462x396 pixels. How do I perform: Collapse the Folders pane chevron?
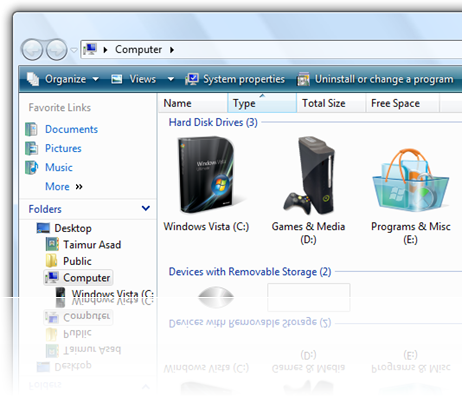[146, 209]
